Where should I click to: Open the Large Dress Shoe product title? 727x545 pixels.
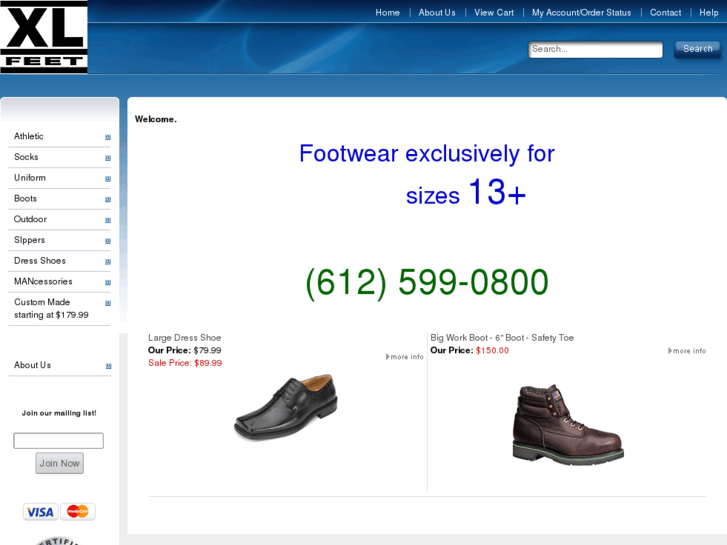(x=185, y=338)
